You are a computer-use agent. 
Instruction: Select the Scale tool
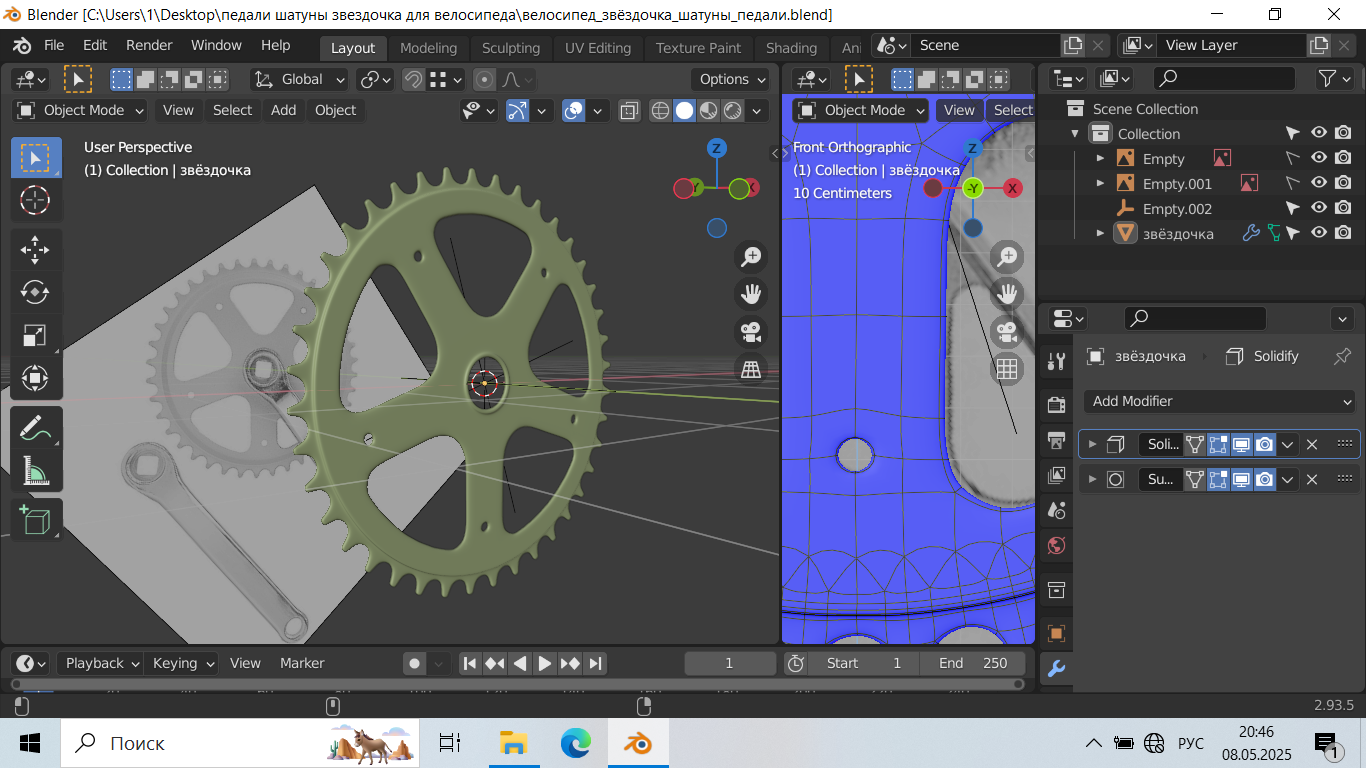pyautogui.click(x=36, y=335)
